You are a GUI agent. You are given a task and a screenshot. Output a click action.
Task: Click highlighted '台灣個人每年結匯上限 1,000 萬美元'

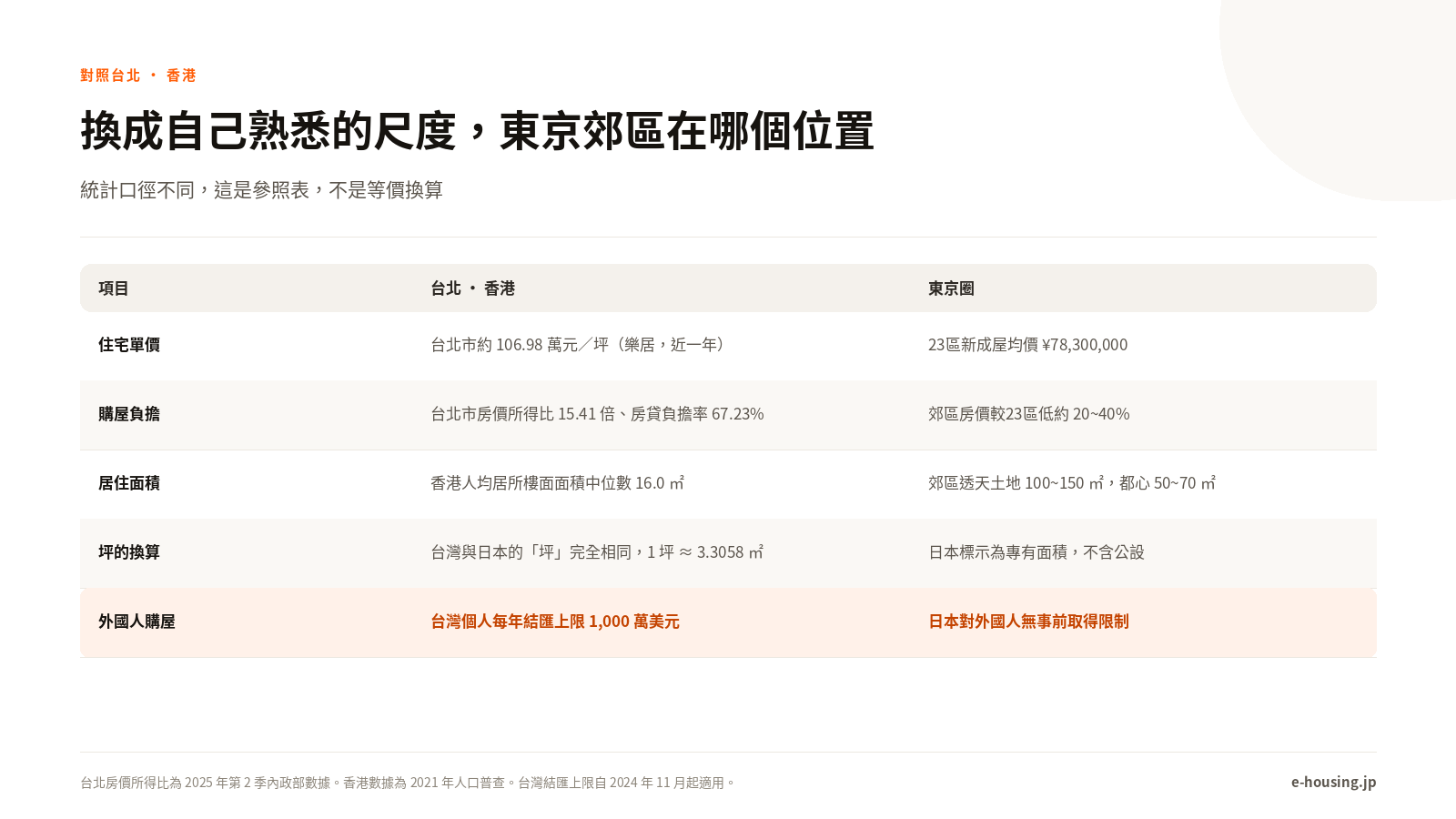click(555, 622)
